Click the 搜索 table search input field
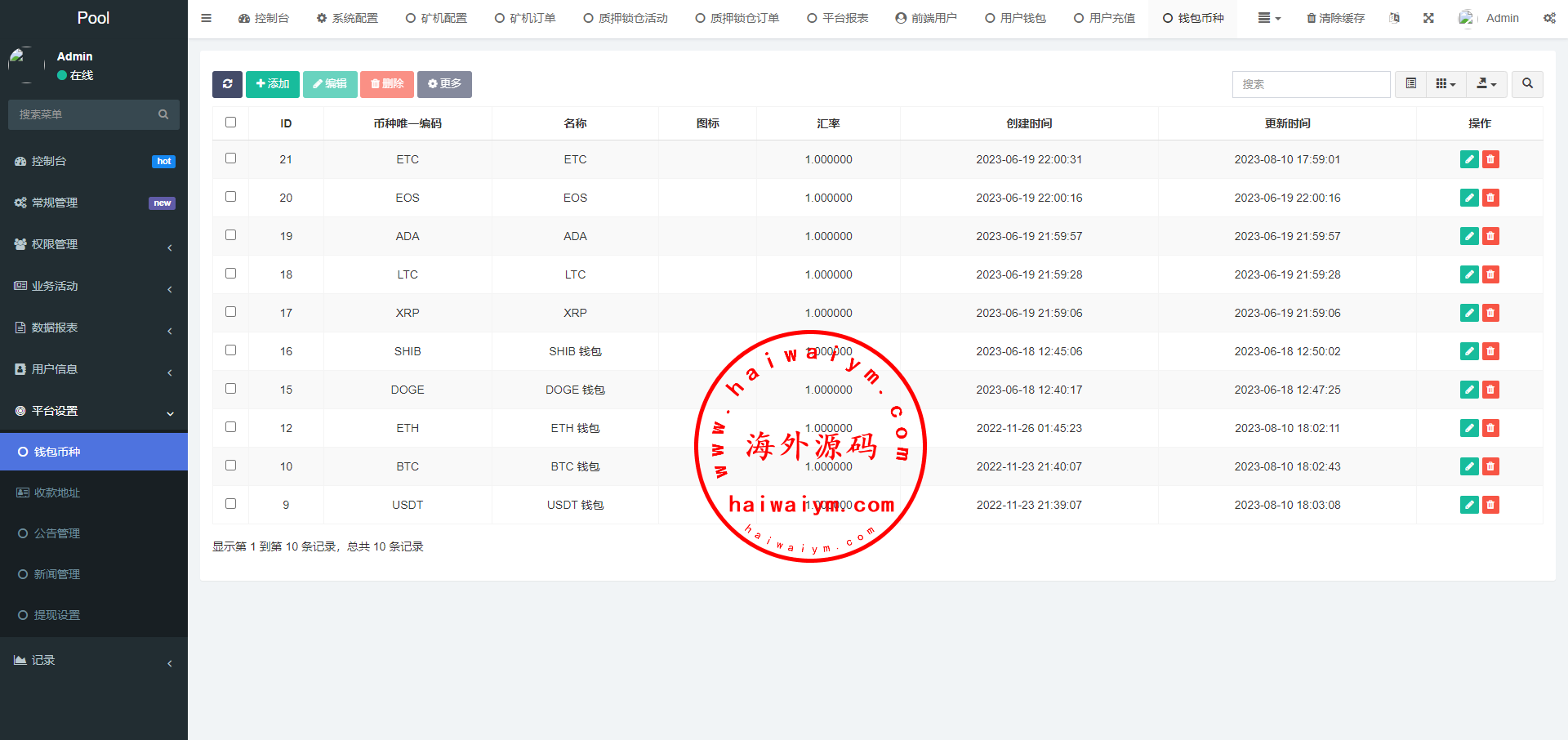 [x=1311, y=84]
